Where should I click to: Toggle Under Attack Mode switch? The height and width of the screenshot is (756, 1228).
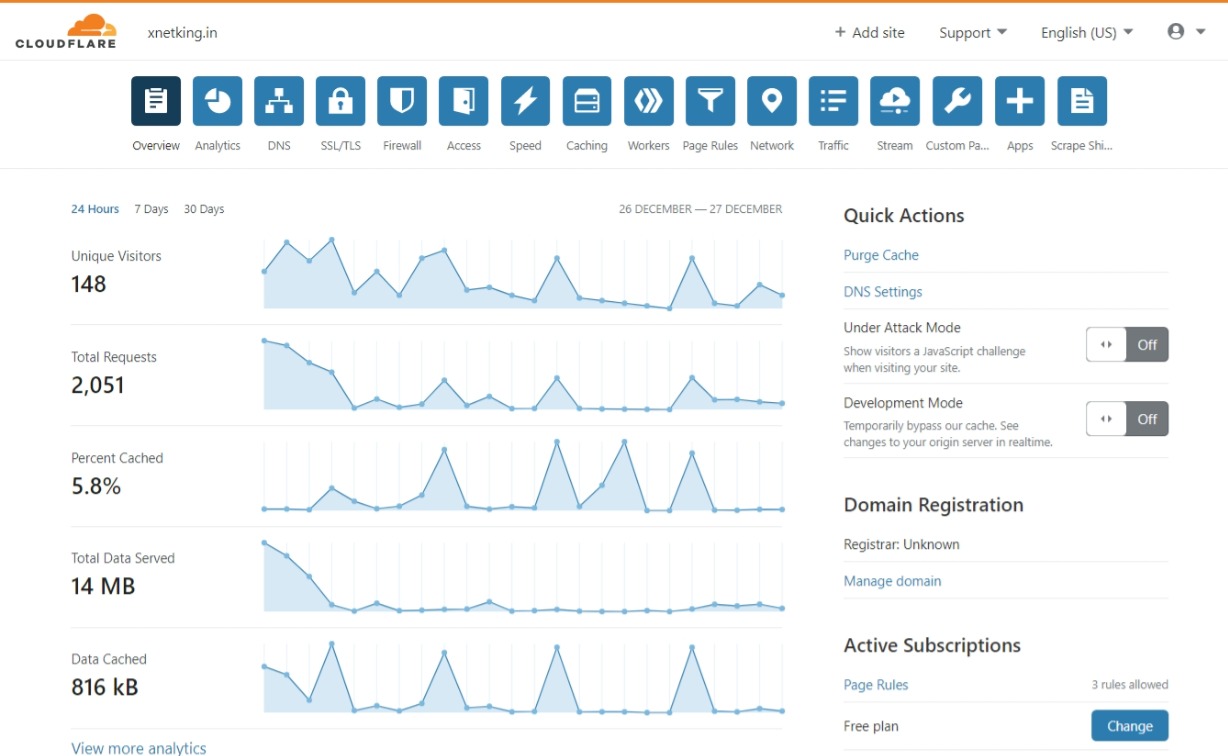coord(1127,344)
